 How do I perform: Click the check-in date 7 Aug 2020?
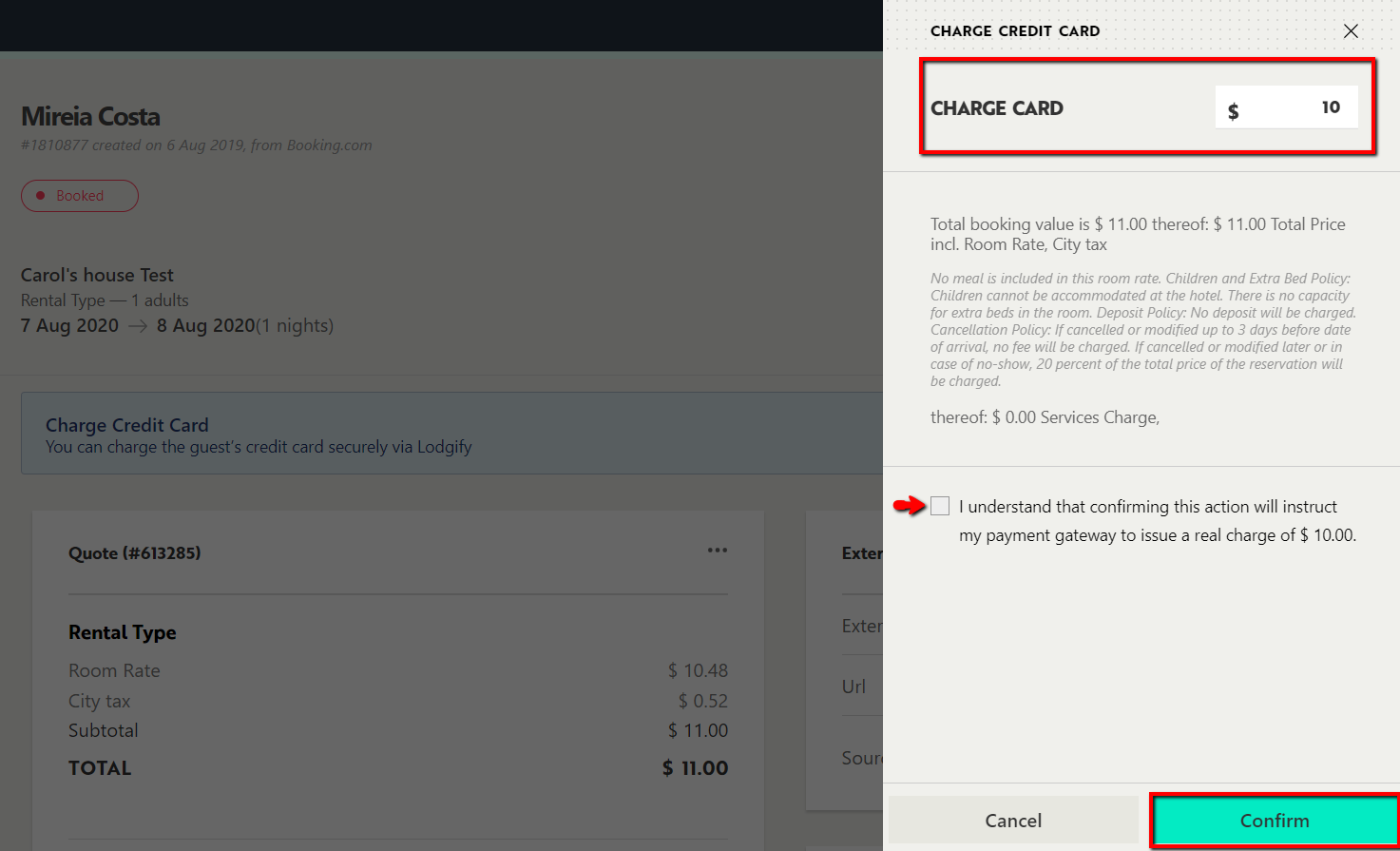(69, 326)
